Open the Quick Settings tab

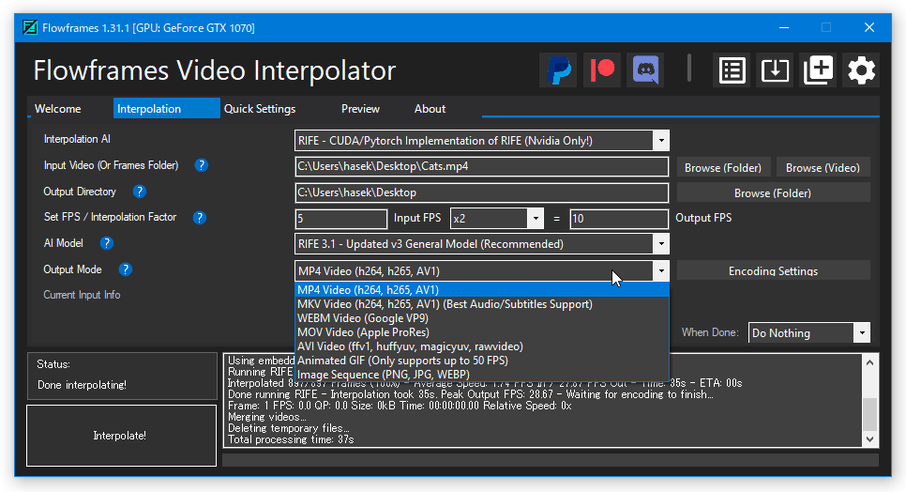coord(259,109)
